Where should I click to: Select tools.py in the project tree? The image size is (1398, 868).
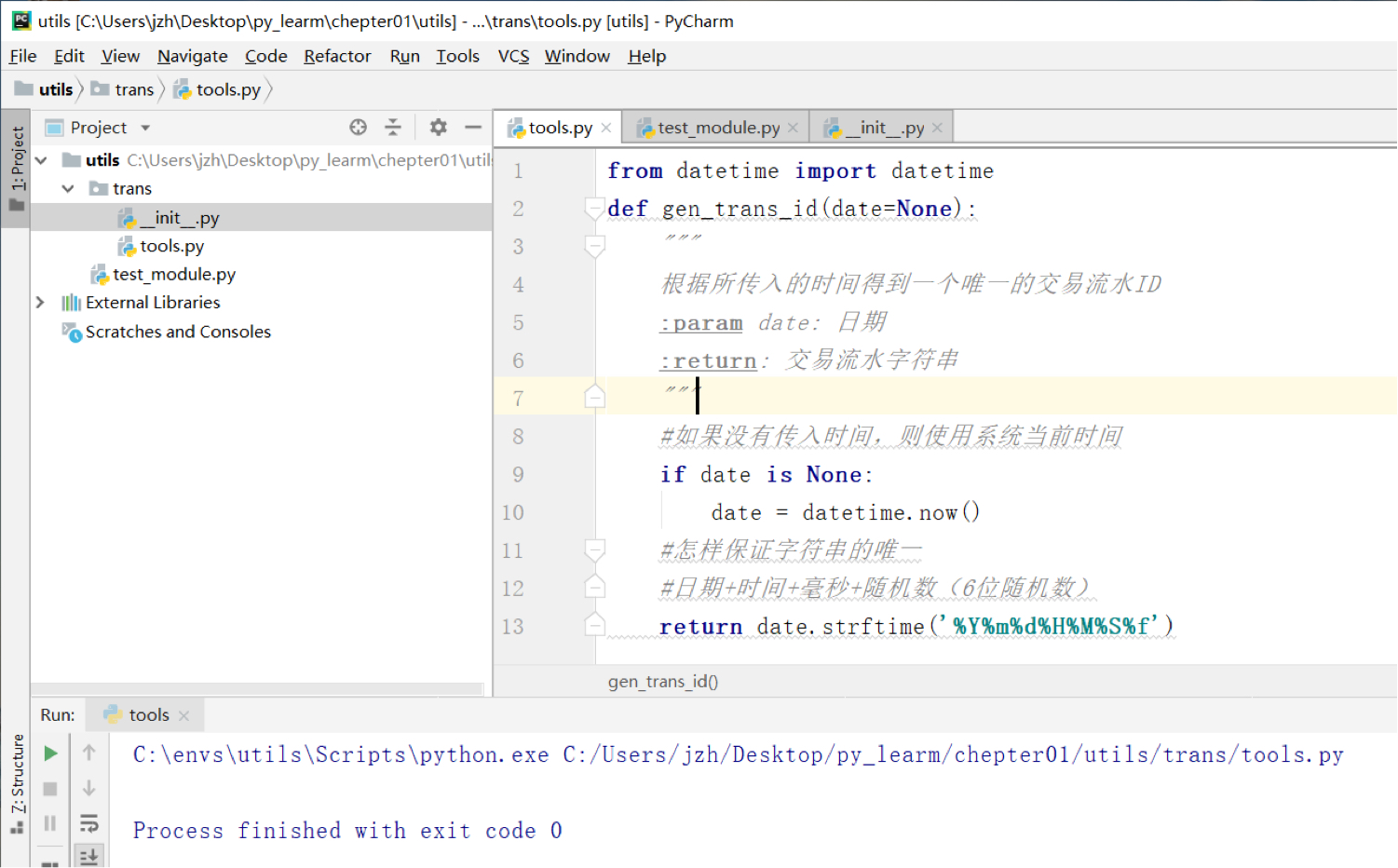click(261, 246)
